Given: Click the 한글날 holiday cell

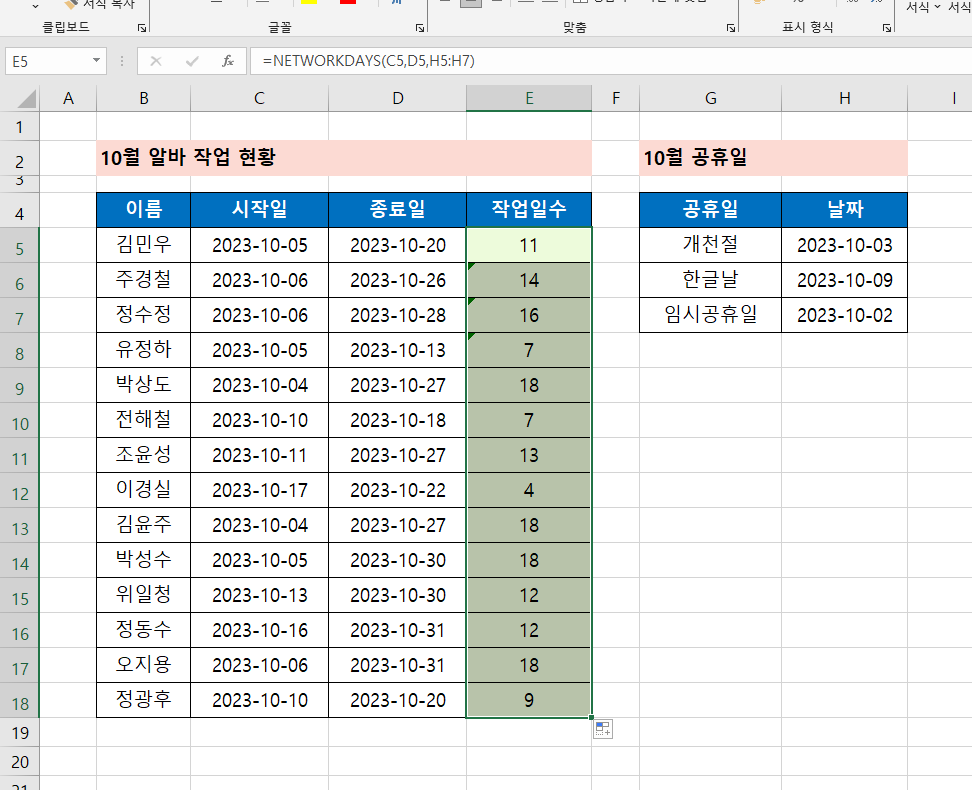Looking at the screenshot, I should tap(710, 280).
